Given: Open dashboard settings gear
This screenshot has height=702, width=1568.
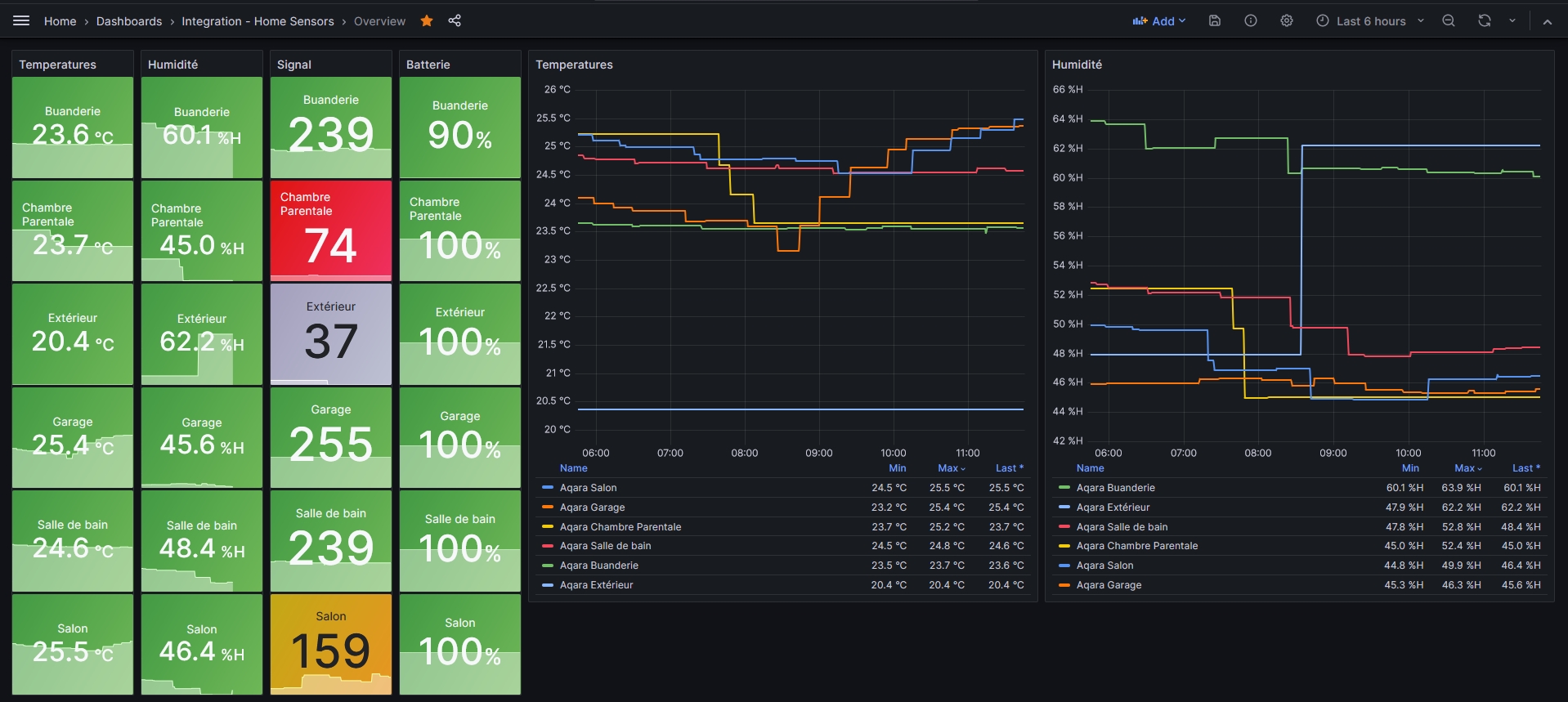Looking at the screenshot, I should pos(1287,20).
